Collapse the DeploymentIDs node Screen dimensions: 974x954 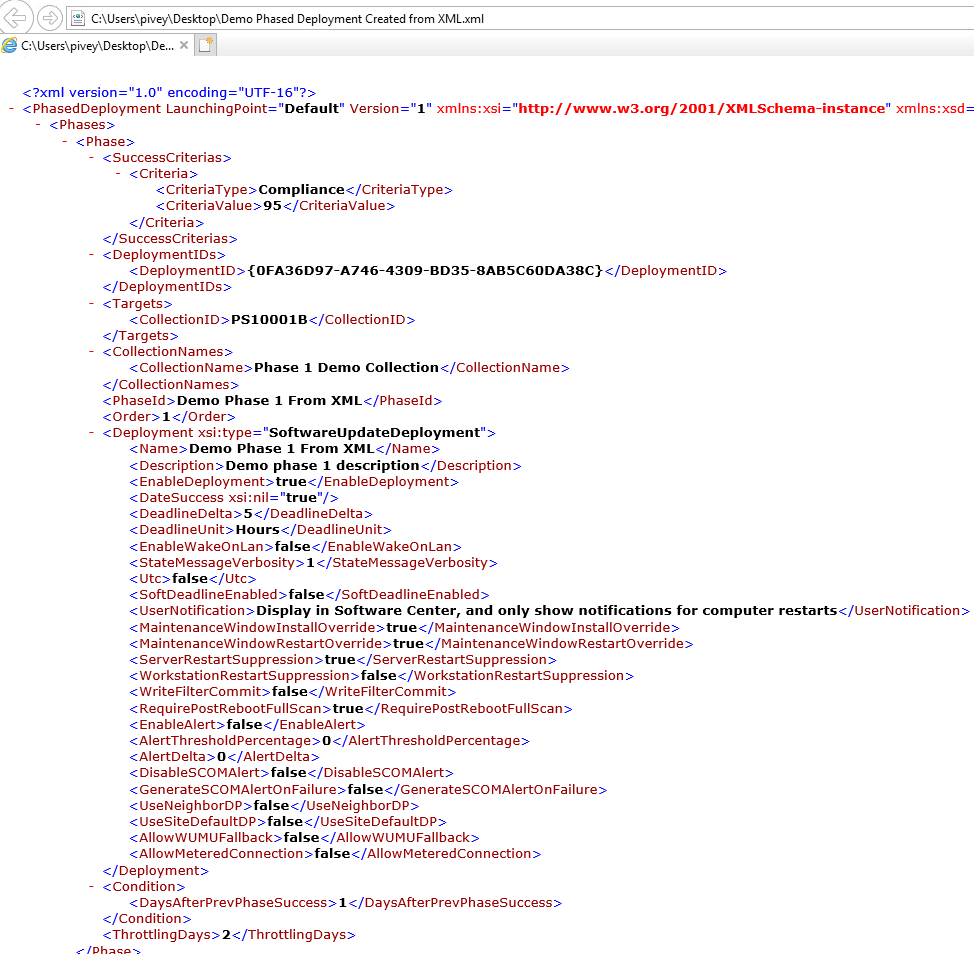91,255
